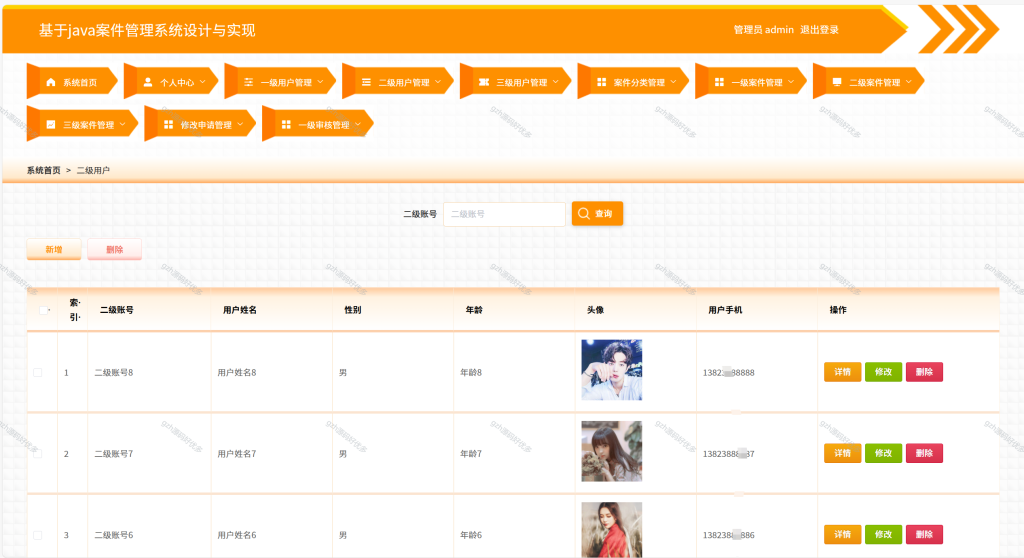
Task: Click the cell 年龄8
Action: pyautogui.click(x=471, y=372)
